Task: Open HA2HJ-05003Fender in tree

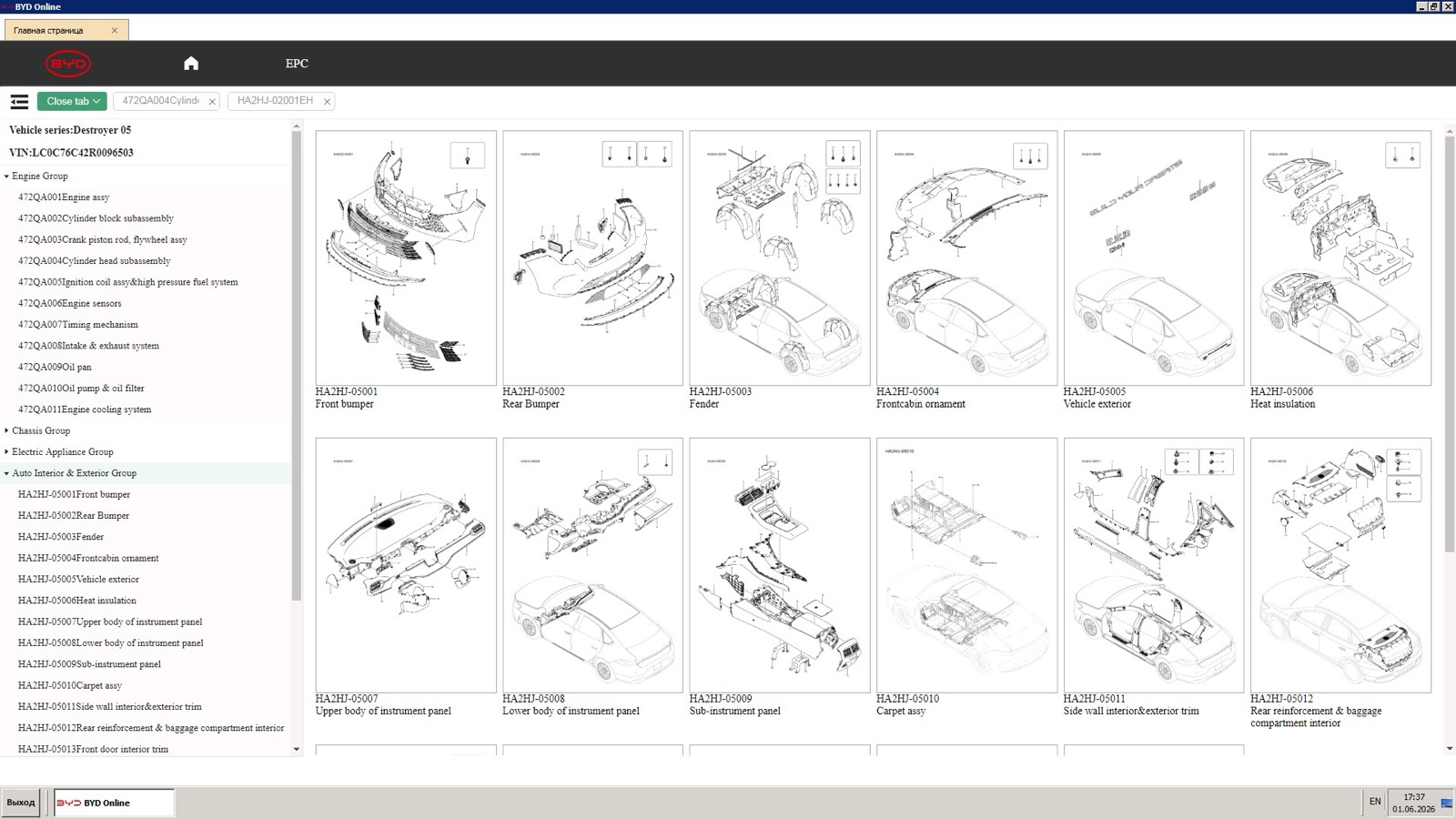Action: pos(61,537)
